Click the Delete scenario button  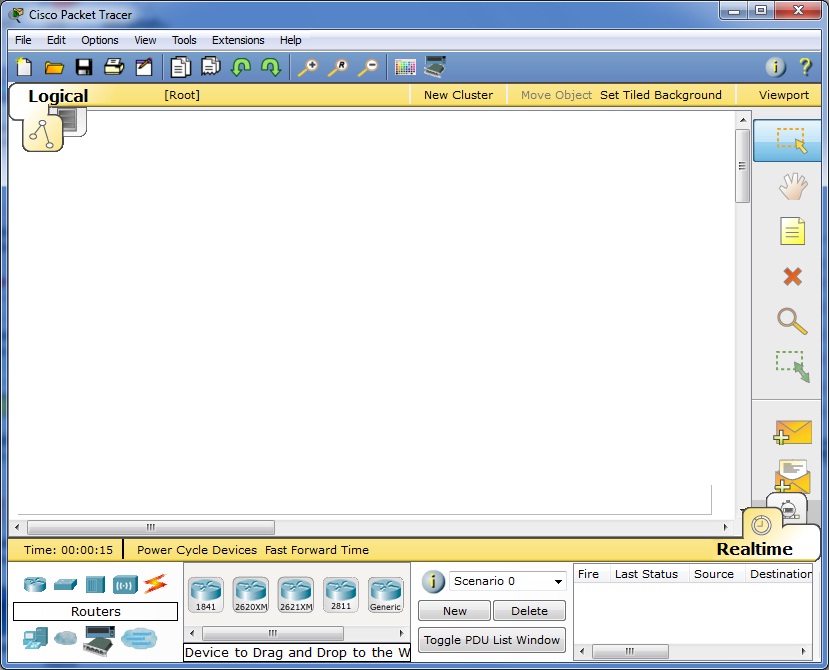(x=529, y=611)
